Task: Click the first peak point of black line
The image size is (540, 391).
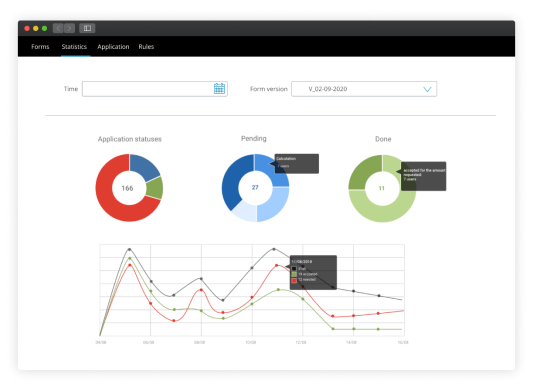Action: (x=129, y=249)
